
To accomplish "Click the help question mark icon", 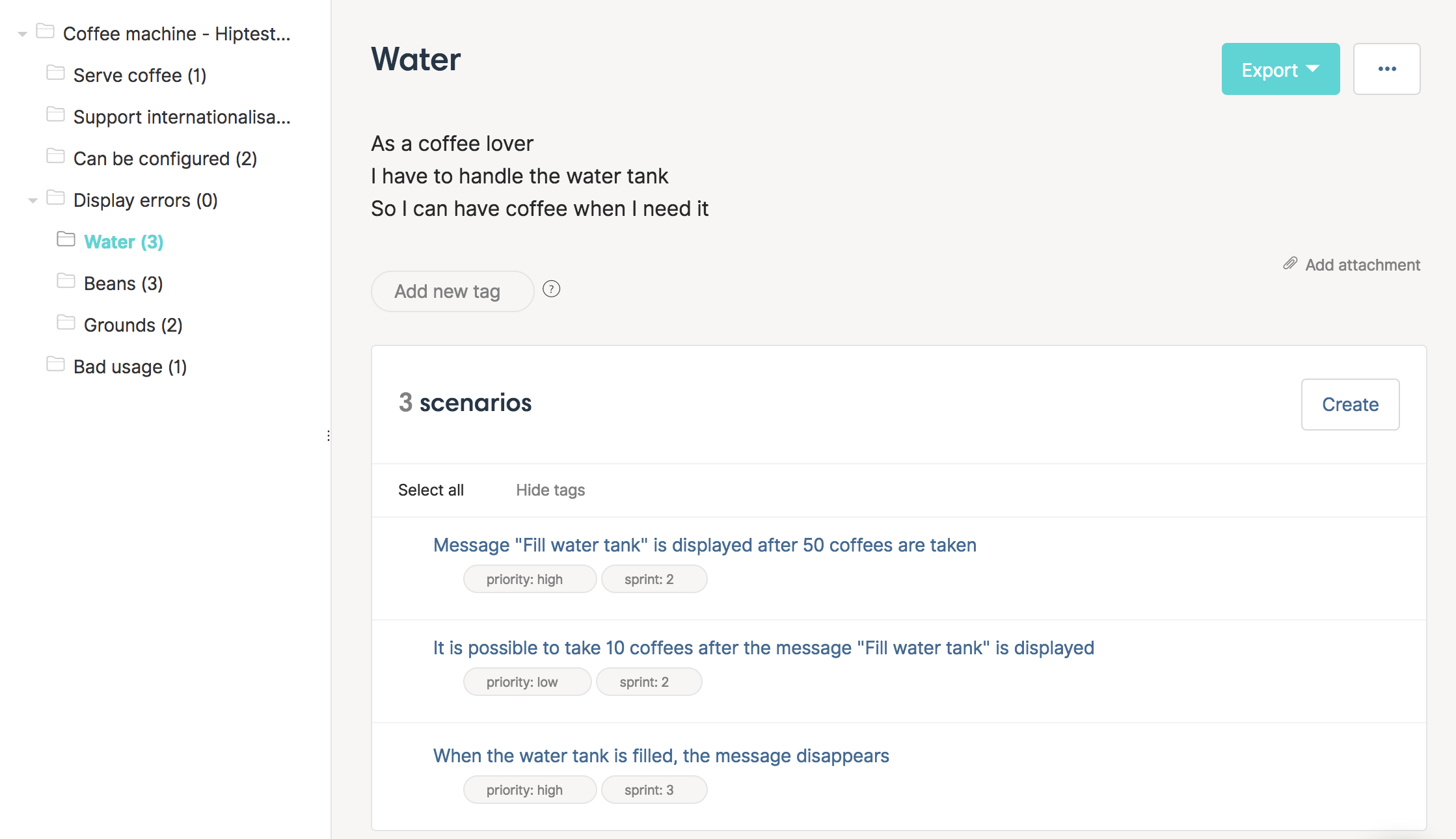I will point(551,289).
